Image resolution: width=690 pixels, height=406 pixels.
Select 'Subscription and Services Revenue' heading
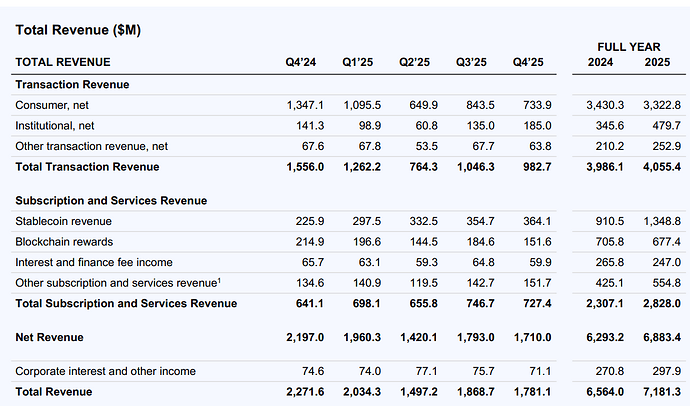pos(111,201)
